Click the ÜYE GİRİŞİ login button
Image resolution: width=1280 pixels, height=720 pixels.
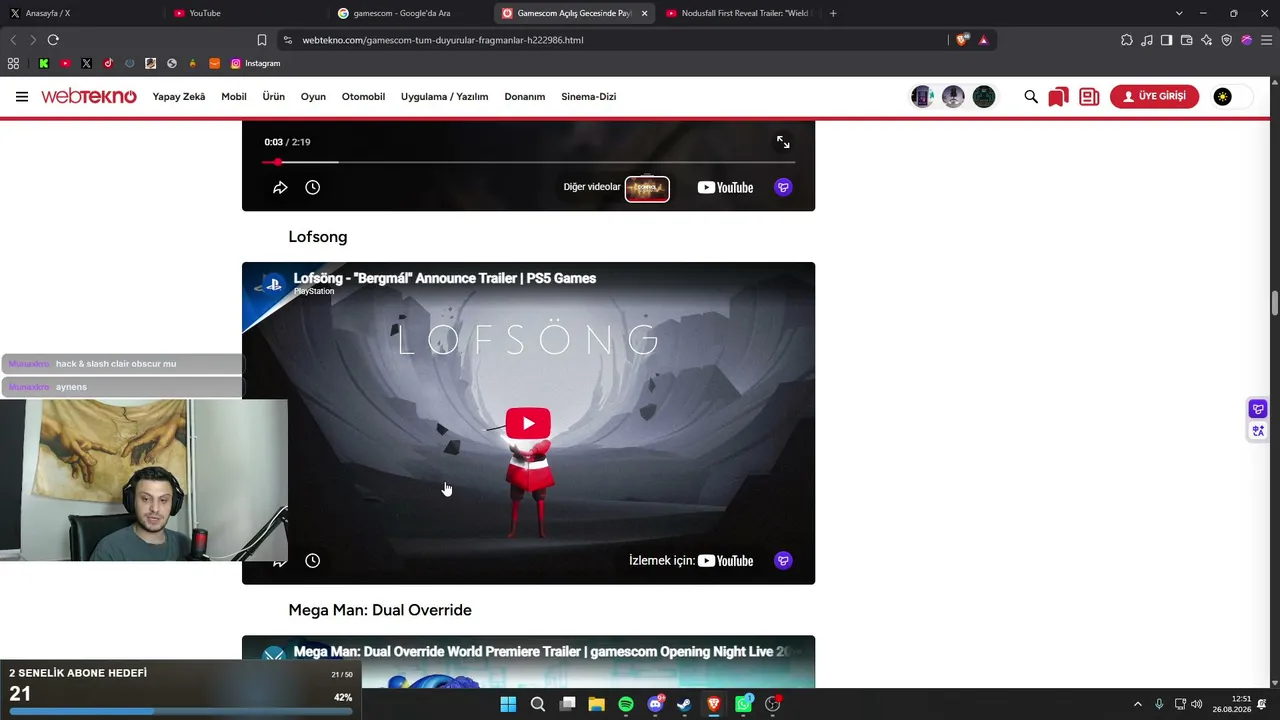[1154, 96]
